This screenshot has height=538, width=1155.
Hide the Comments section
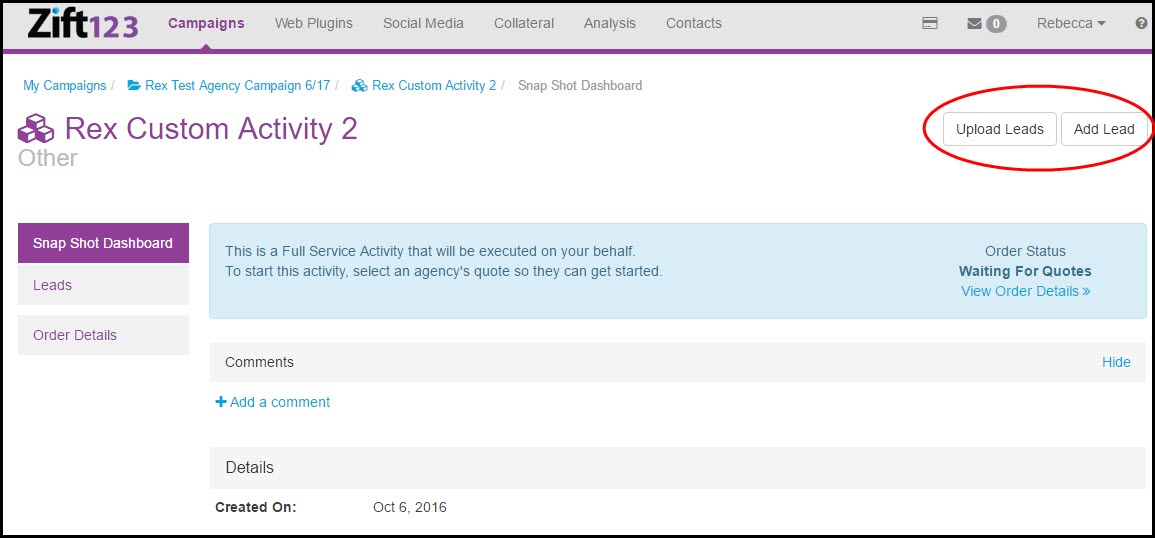(1116, 362)
